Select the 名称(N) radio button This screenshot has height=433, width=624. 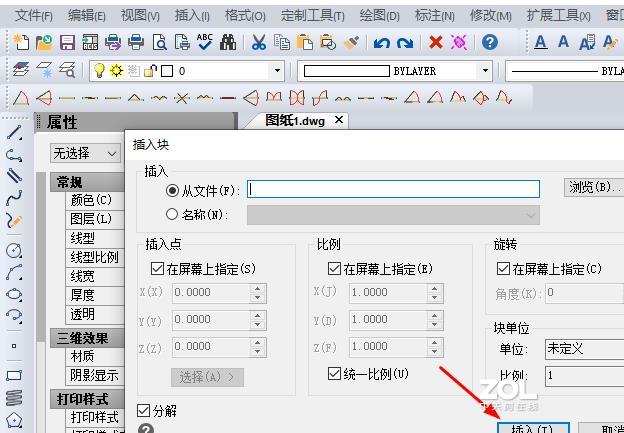pyautogui.click(x=172, y=215)
